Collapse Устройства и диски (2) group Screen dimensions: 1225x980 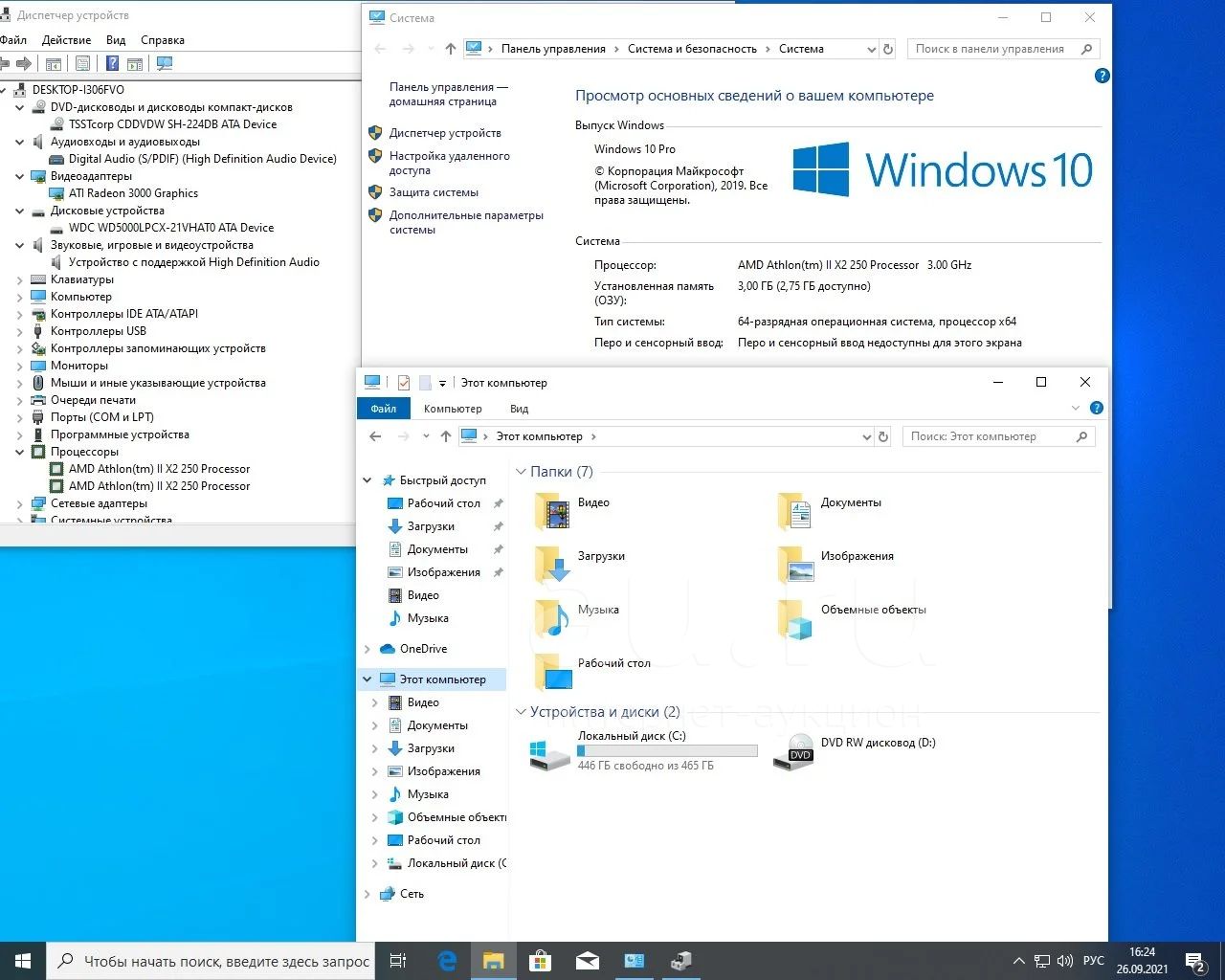click(522, 712)
